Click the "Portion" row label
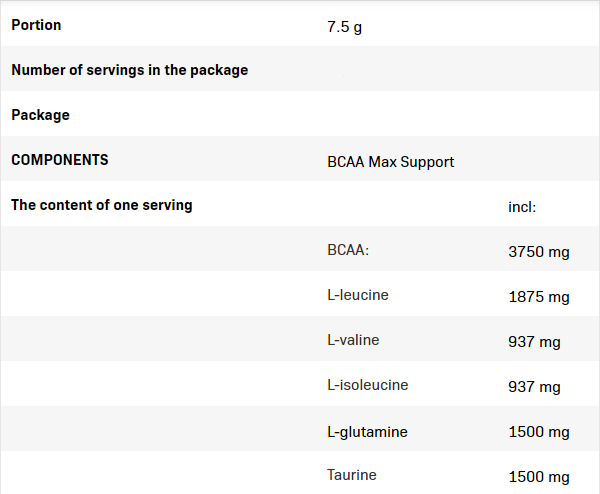Image resolution: width=600 pixels, height=494 pixels. 36,25
